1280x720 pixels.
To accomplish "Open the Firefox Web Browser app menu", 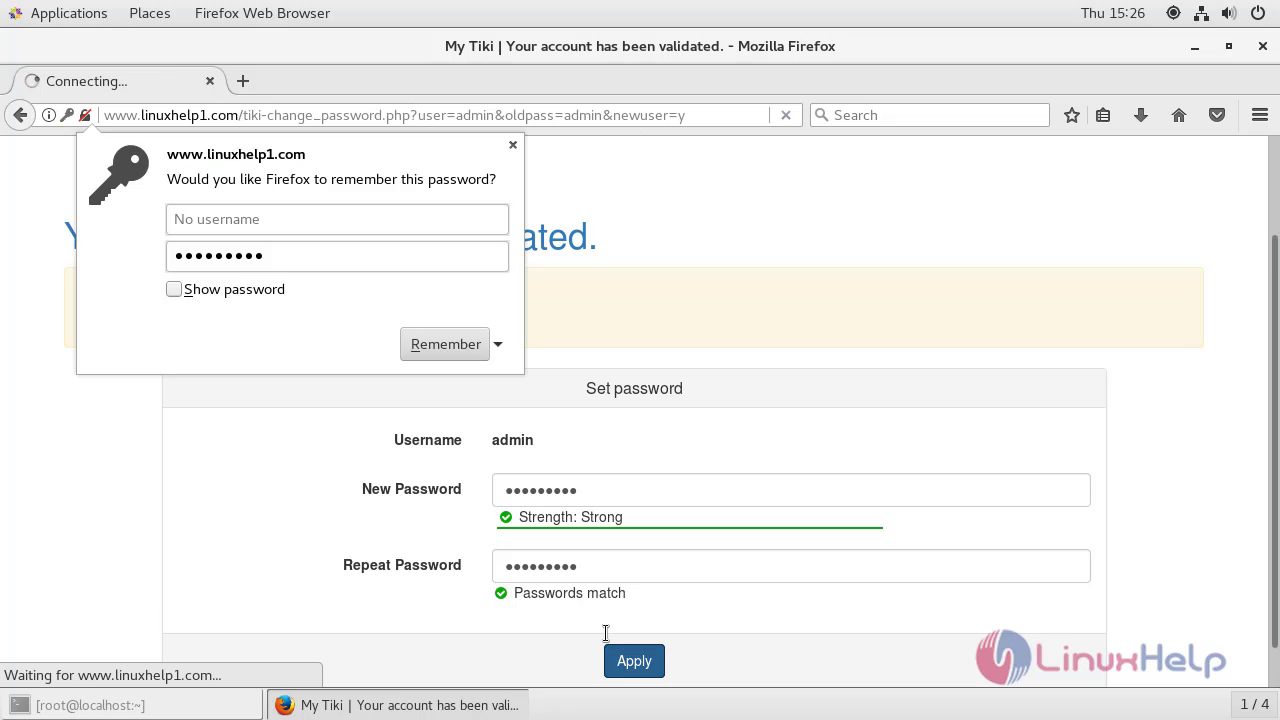I will click(262, 13).
